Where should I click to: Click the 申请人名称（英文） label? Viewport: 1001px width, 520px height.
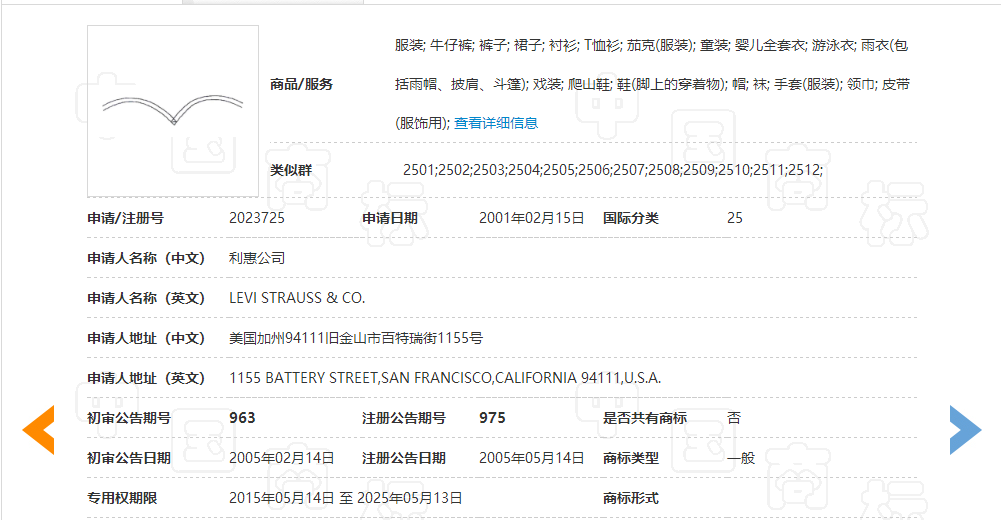(146, 298)
